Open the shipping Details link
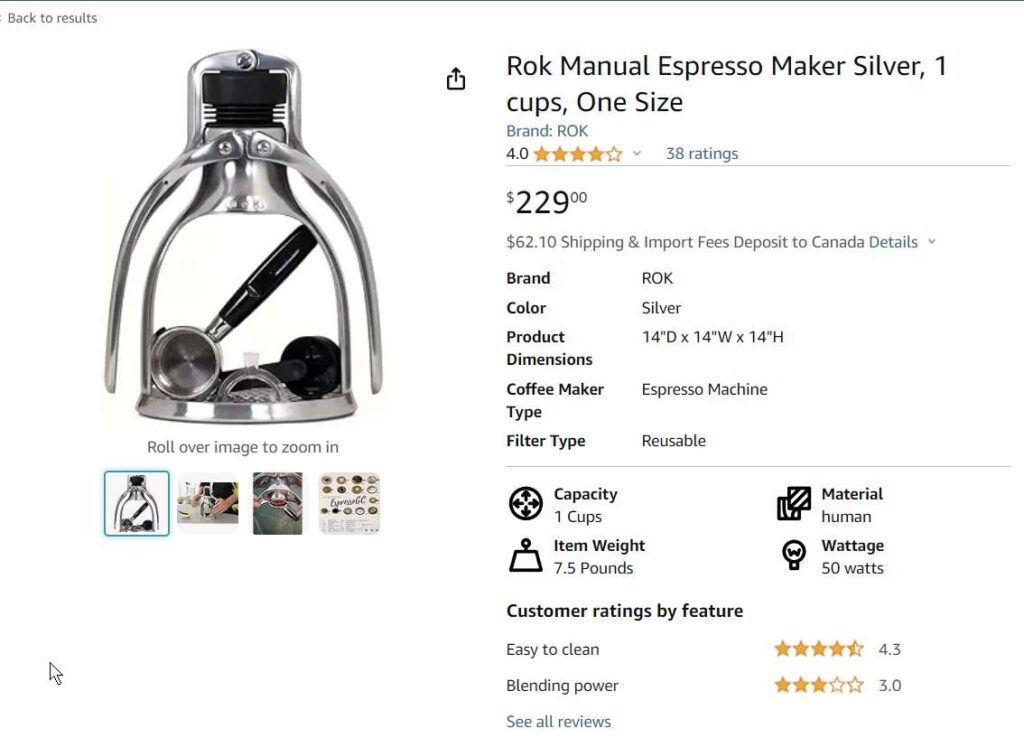 [x=893, y=242]
